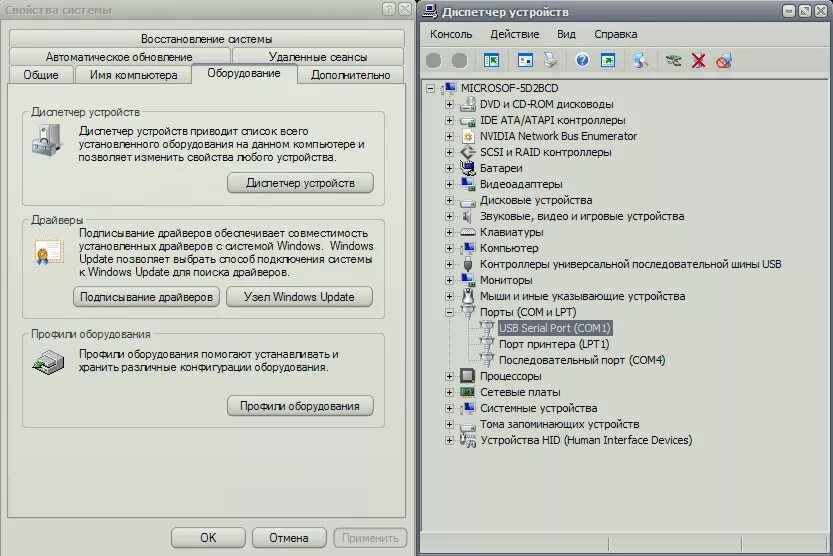
Task: Open Properties via toolbar icon
Action: coord(525,61)
